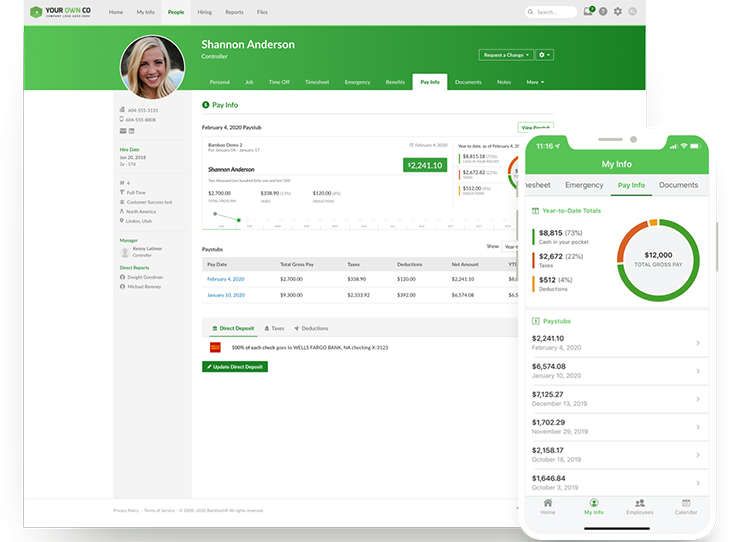The width and height of the screenshot is (740, 542).
Task: Tap the Home icon on phone
Action: tap(548, 503)
